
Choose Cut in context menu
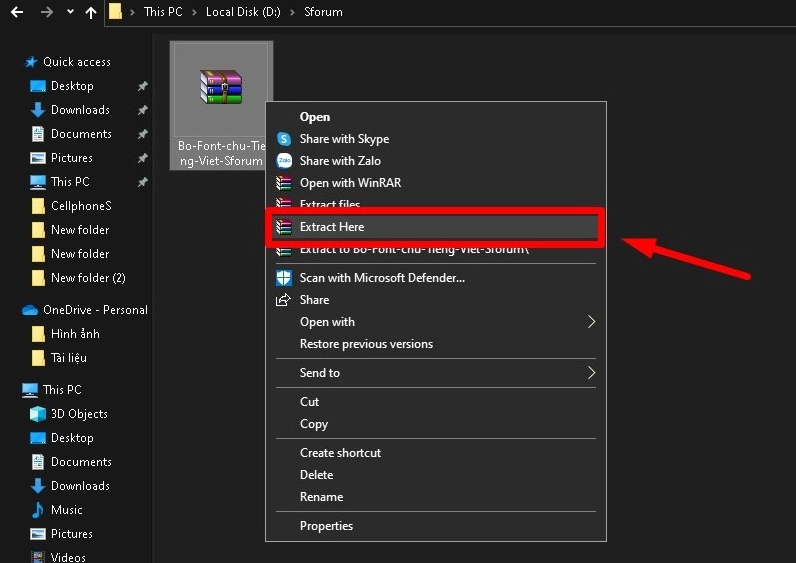309,402
